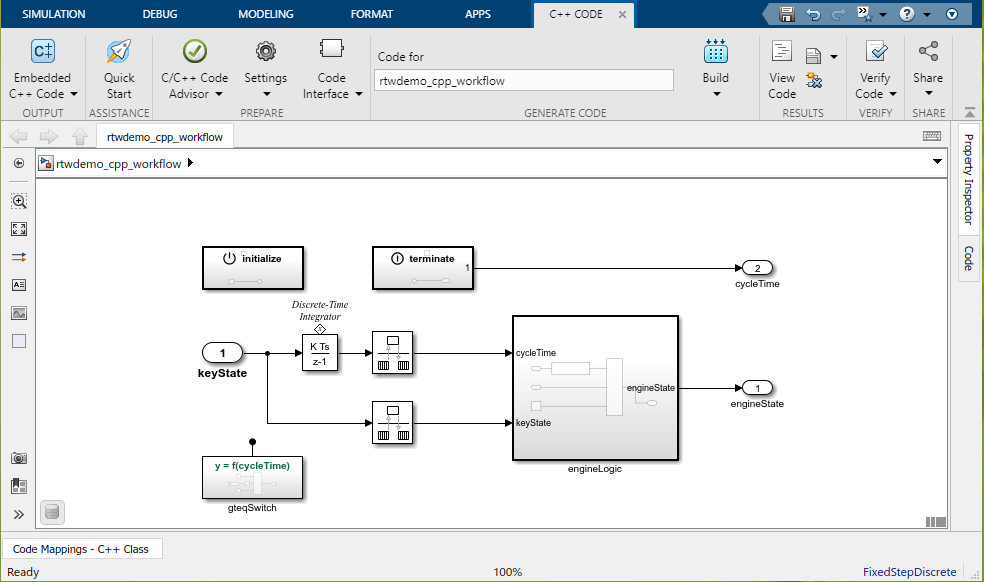Open the code generation report icon

click(x=813, y=57)
